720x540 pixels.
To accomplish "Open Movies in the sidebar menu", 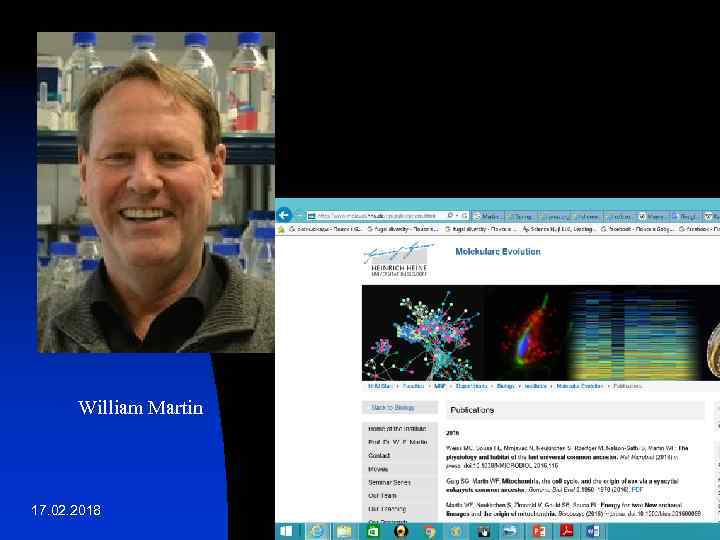I will pyautogui.click(x=378, y=469).
